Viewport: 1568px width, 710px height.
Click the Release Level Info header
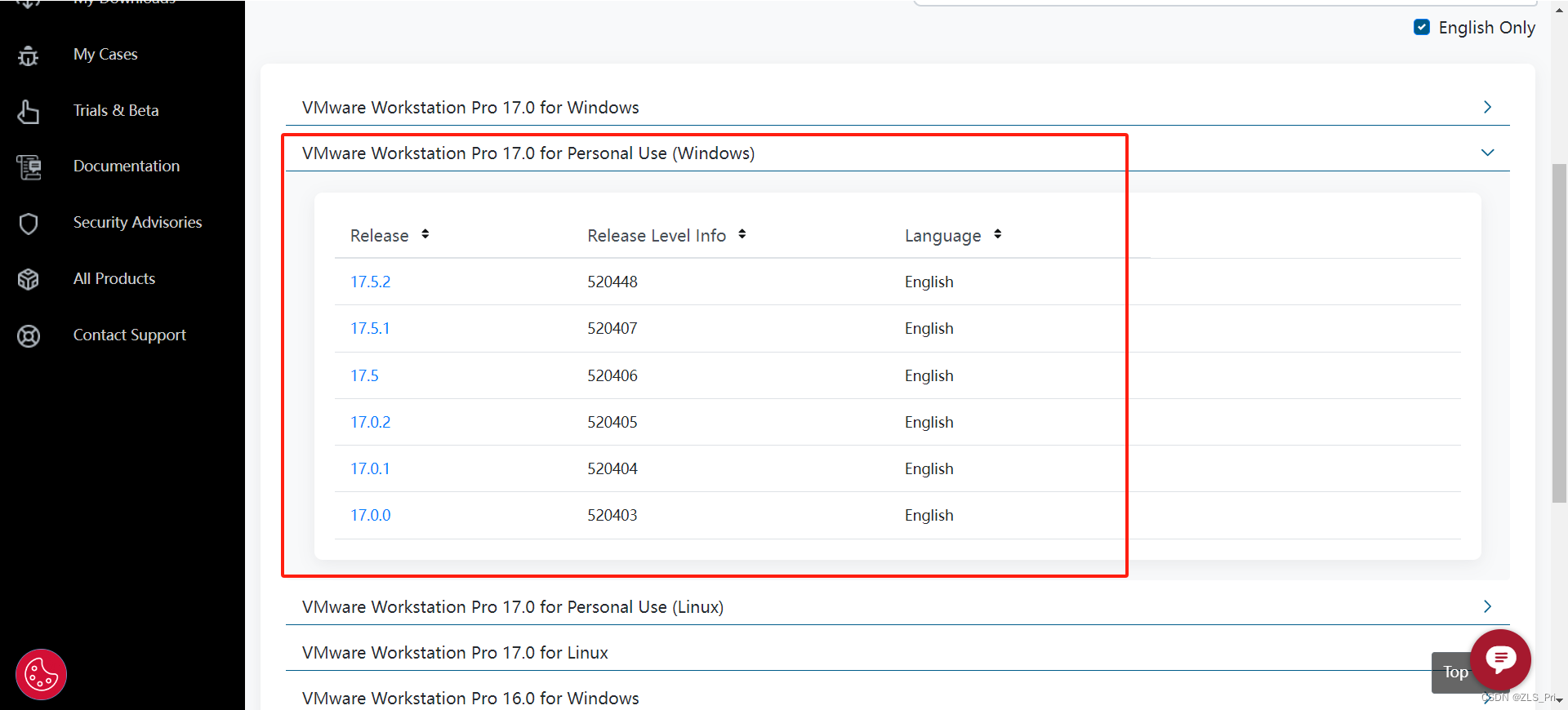657,235
